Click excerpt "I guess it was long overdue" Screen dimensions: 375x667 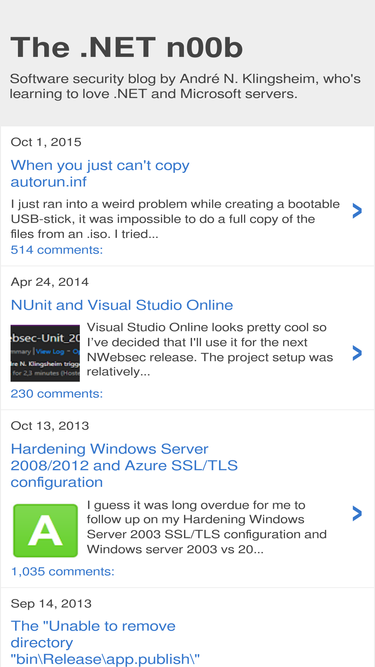click(x=207, y=527)
